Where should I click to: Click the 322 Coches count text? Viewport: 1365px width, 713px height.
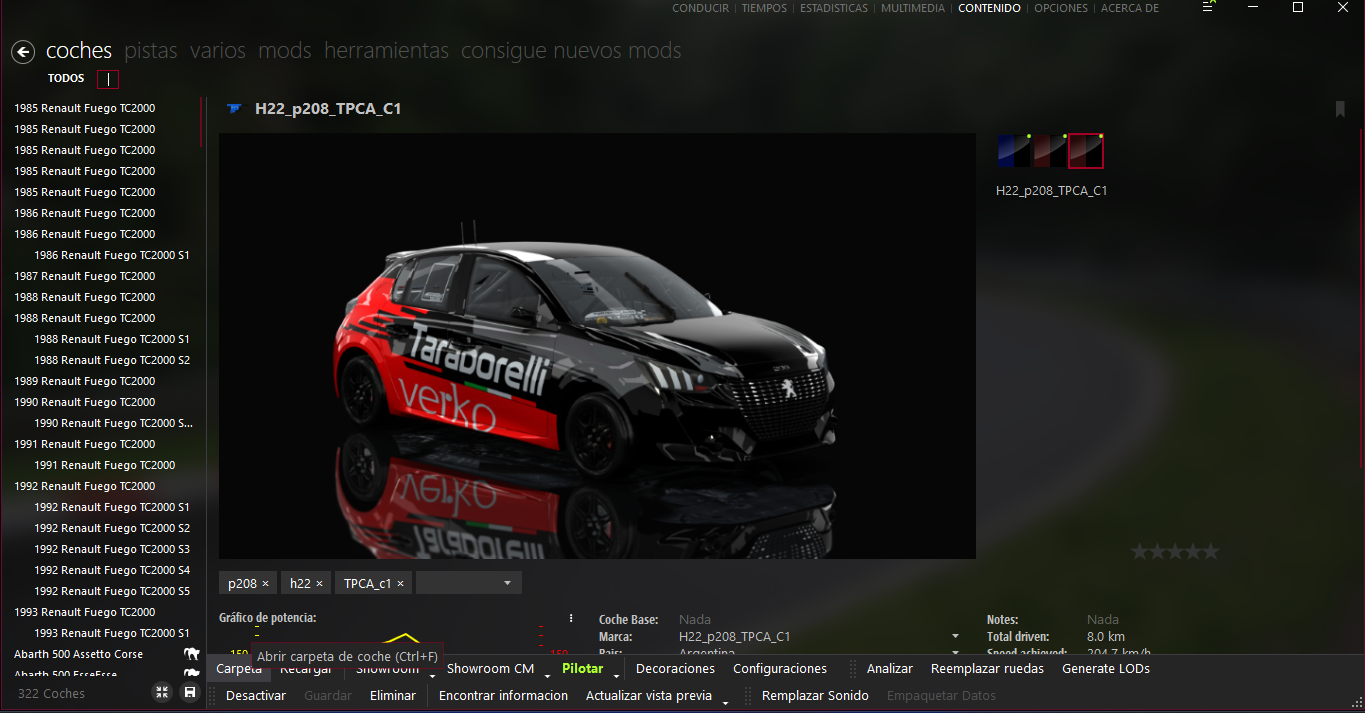51,693
